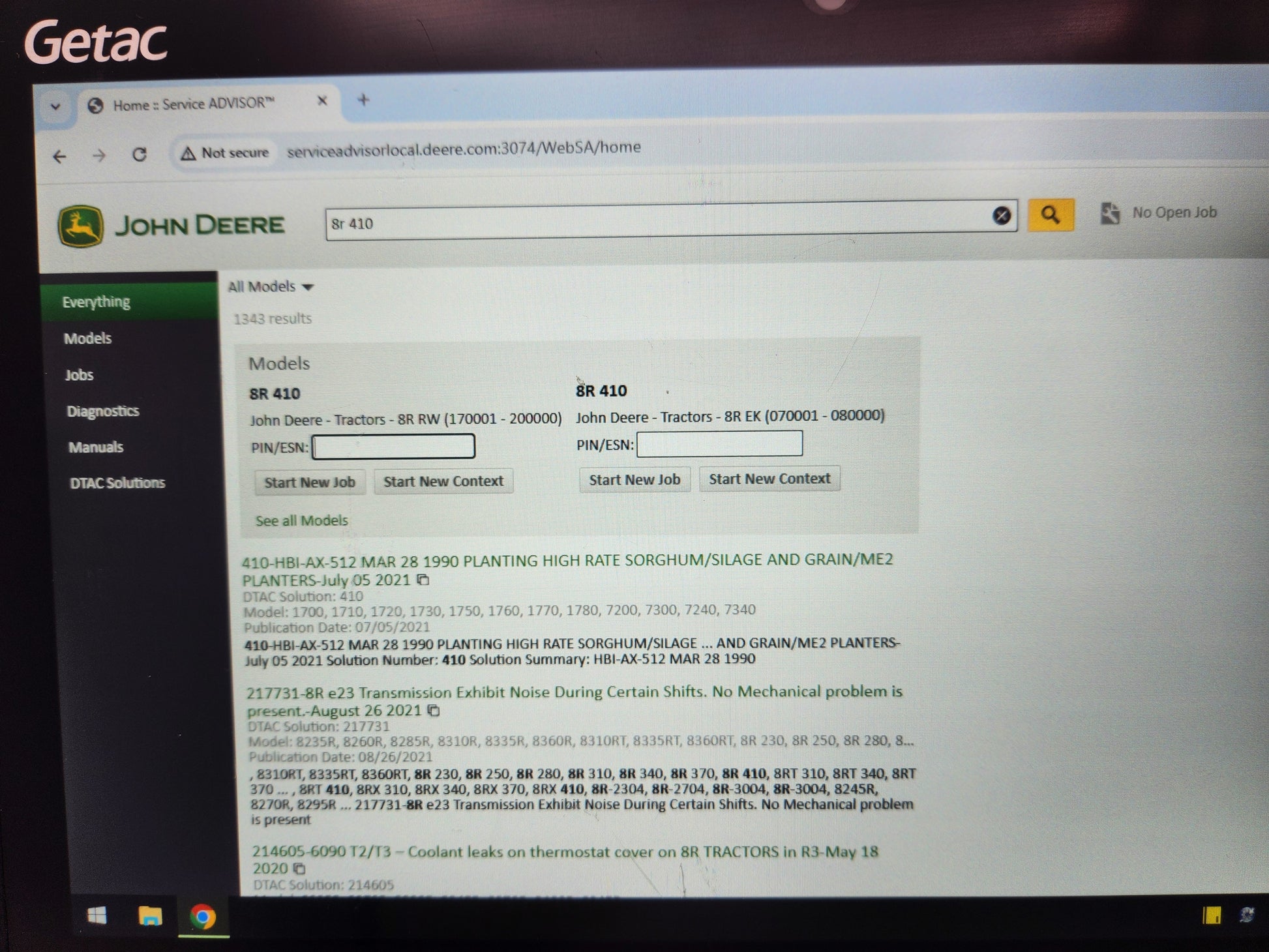Select Manuals in the sidebar
Viewport: 1269px width, 952px height.
pos(96,447)
